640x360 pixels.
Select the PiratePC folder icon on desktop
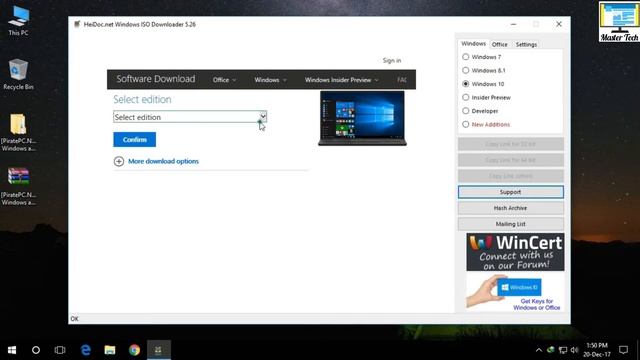pos(18,132)
